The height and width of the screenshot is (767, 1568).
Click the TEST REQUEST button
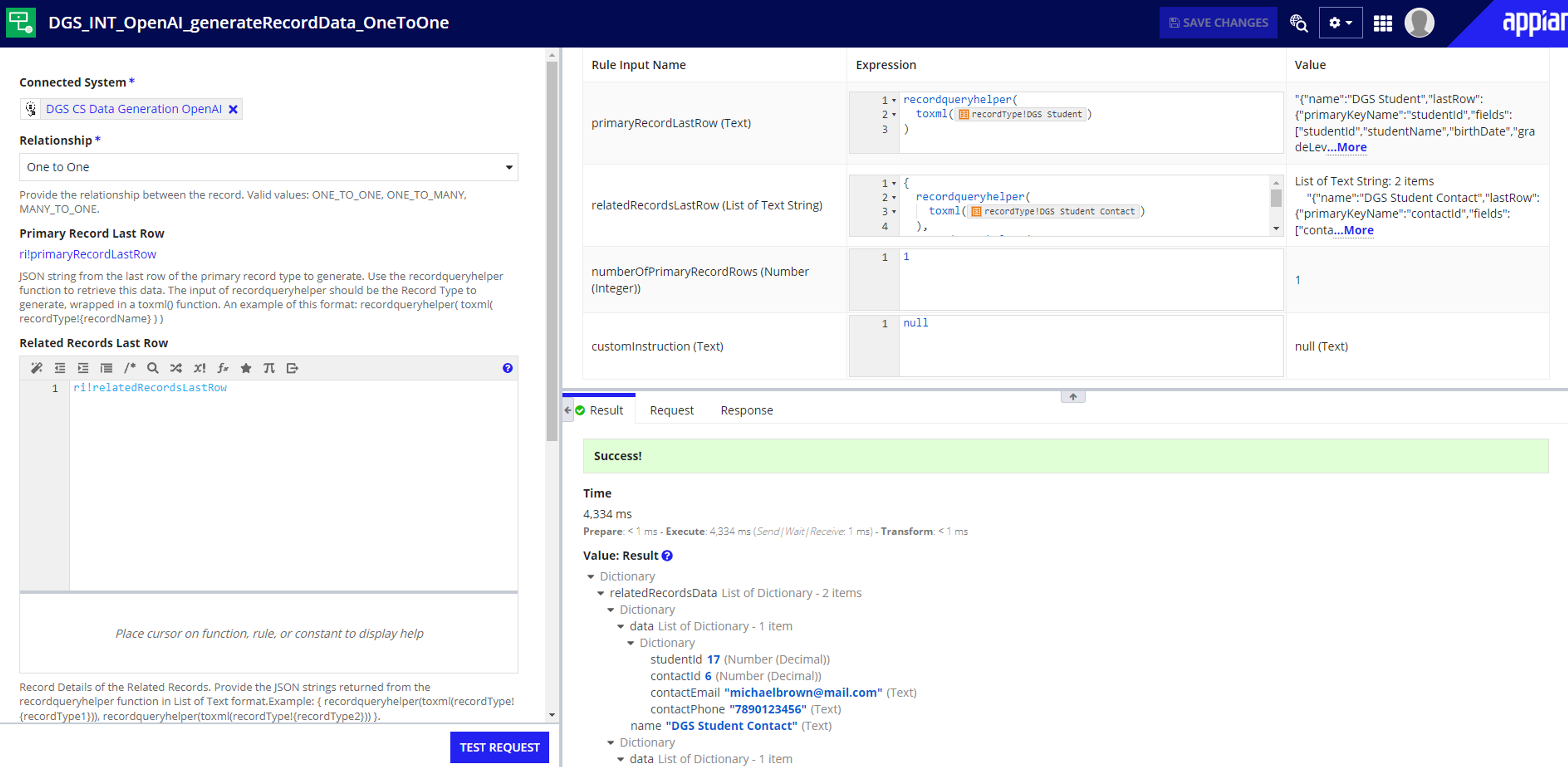[x=499, y=747]
